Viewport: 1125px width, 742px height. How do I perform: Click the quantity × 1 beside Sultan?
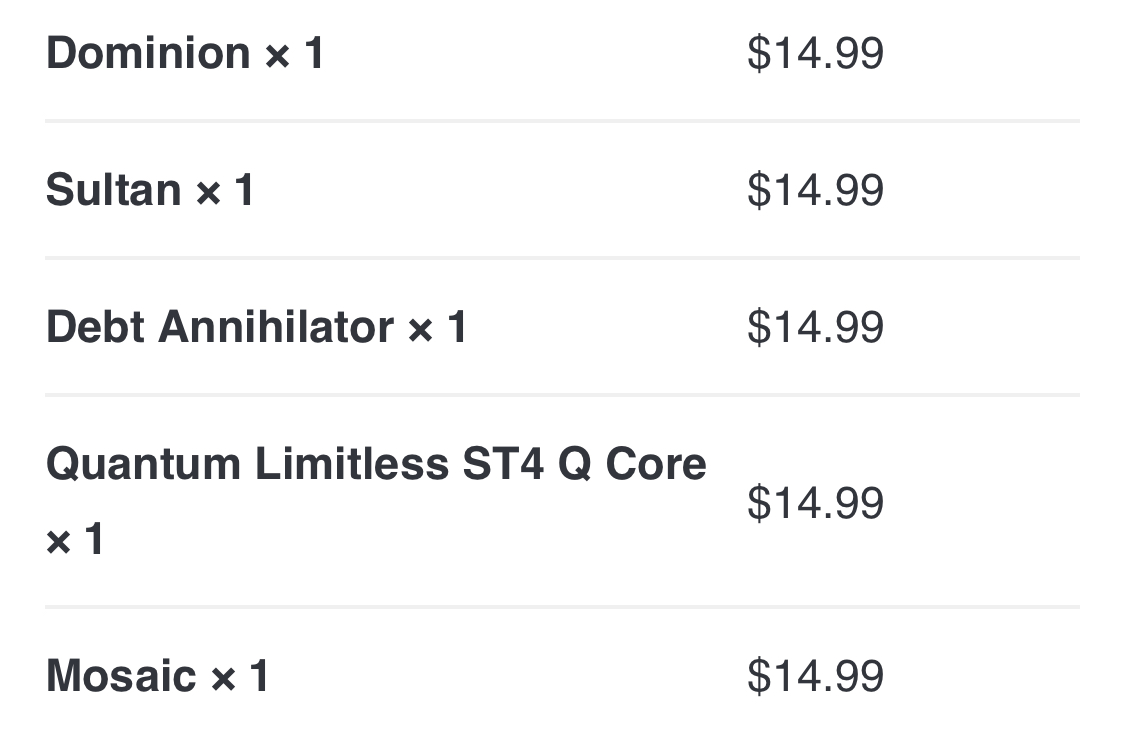click(x=225, y=191)
